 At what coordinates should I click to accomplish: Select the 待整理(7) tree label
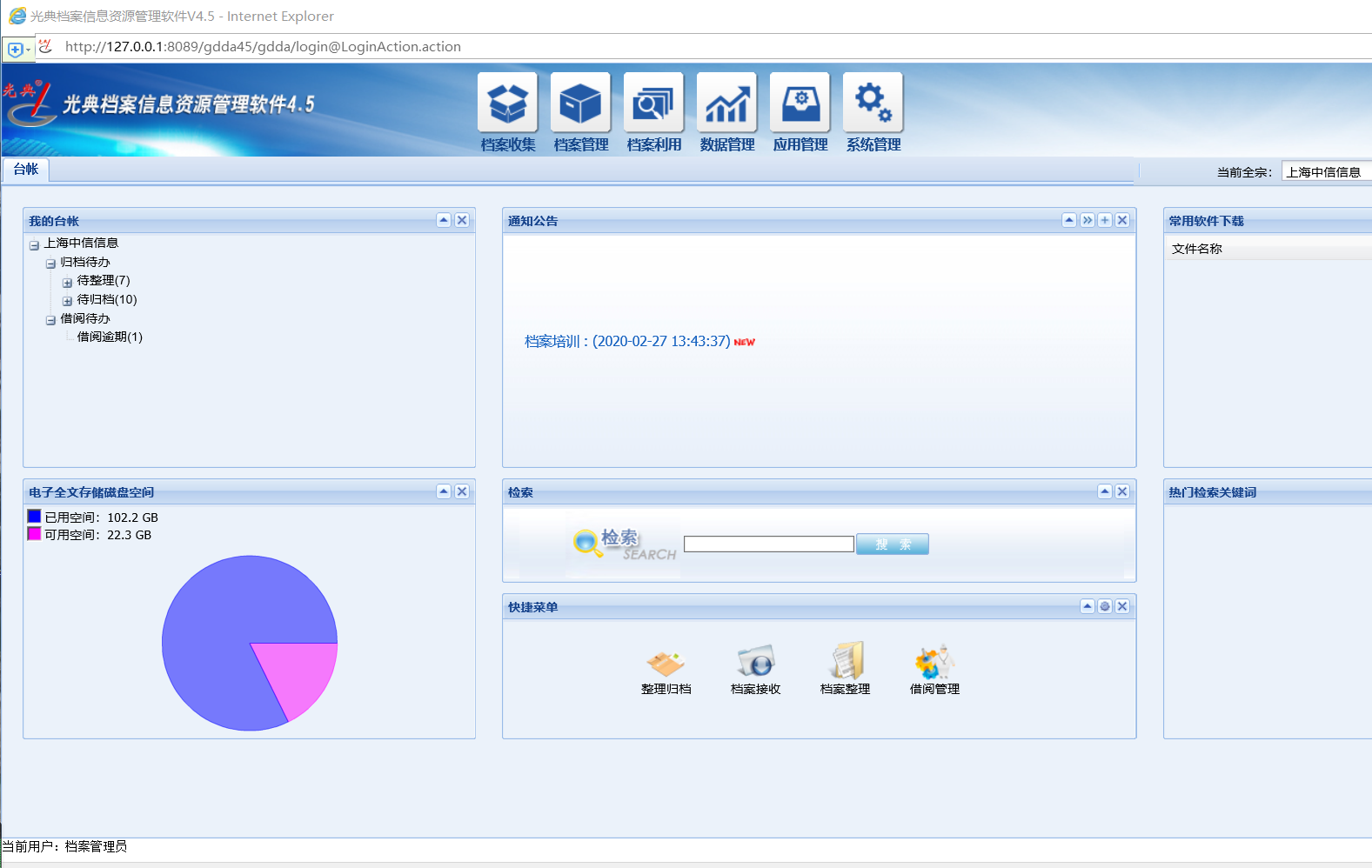click(104, 280)
